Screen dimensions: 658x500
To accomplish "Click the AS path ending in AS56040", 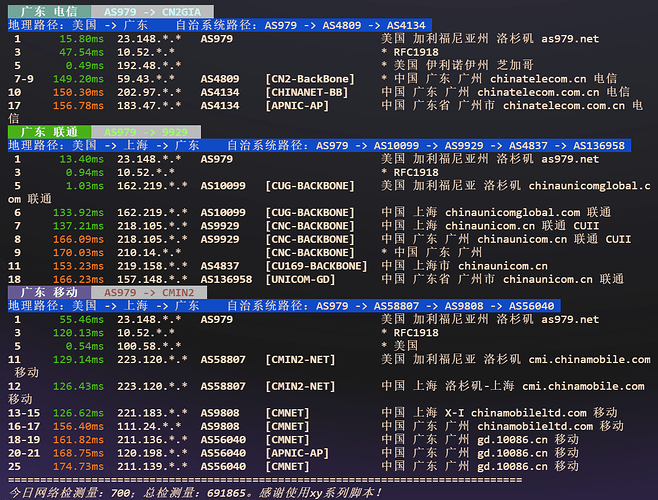I will point(435,306).
